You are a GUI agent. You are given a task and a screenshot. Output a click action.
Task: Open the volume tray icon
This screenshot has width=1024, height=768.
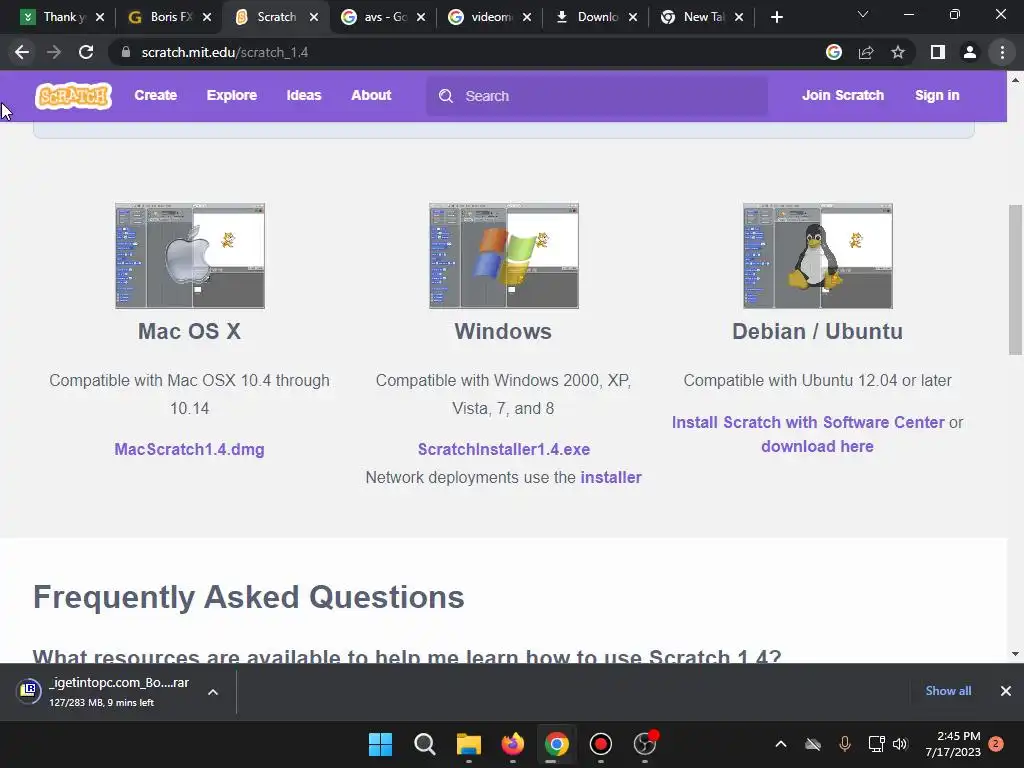tap(900, 744)
